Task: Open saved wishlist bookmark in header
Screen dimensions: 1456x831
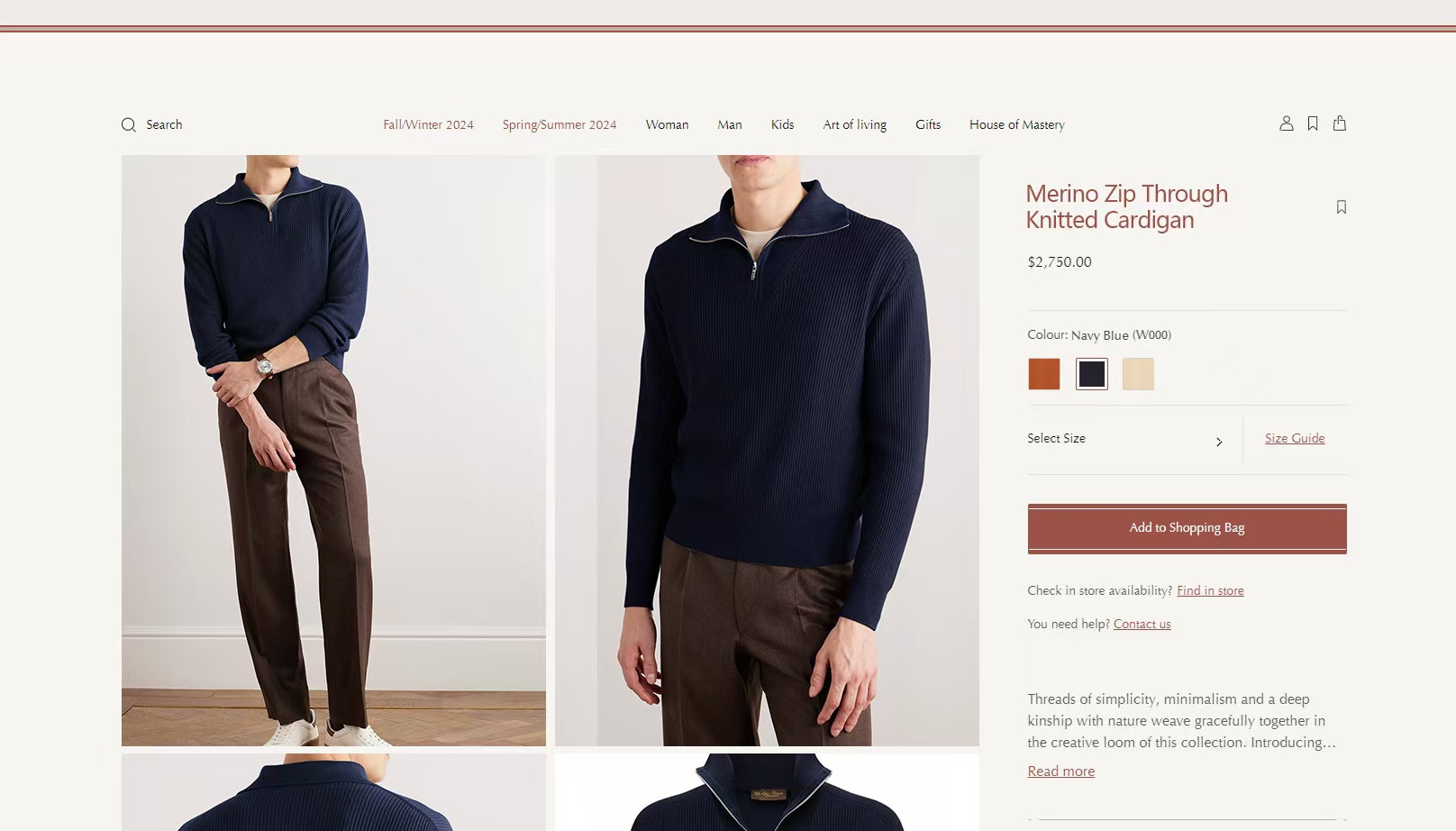Action: tap(1313, 123)
